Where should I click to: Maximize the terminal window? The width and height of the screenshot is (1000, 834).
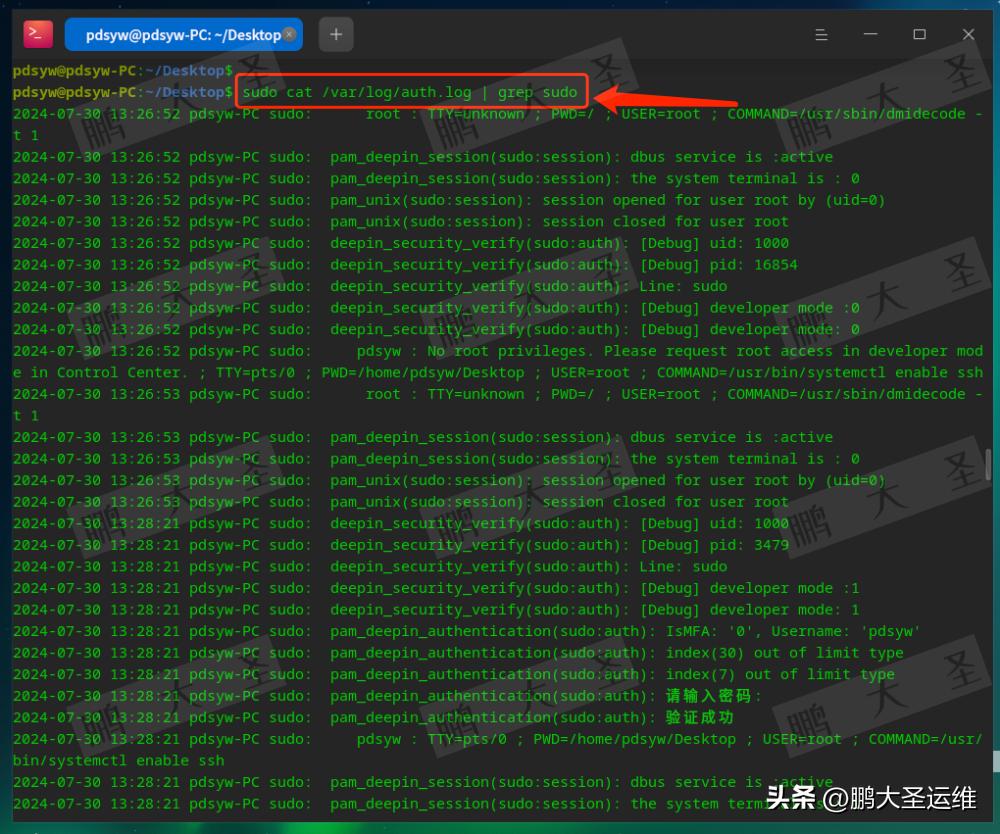tap(920, 34)
